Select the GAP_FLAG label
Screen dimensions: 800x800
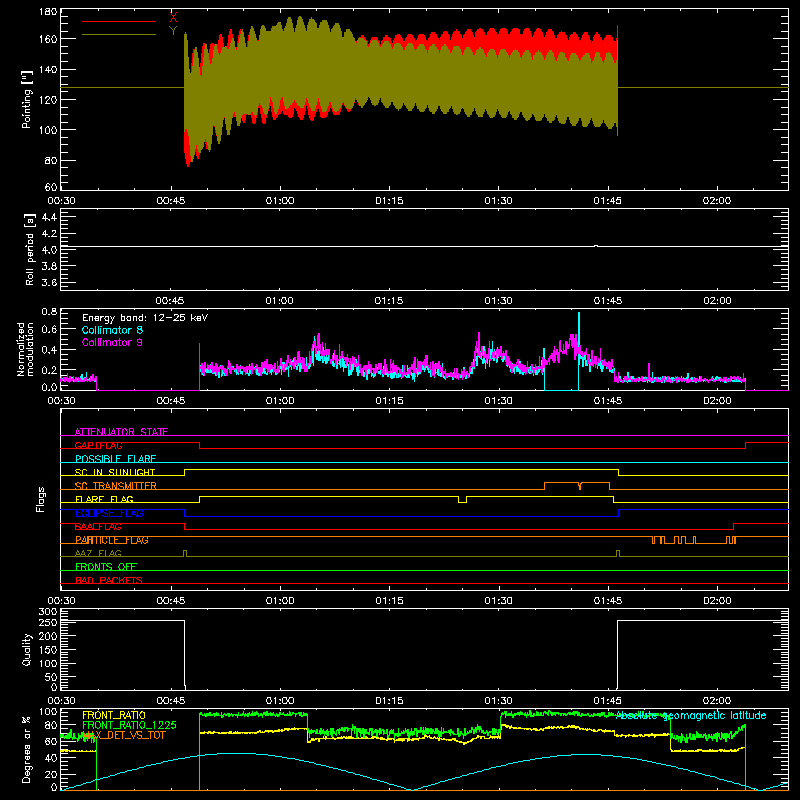click(98, 445)
